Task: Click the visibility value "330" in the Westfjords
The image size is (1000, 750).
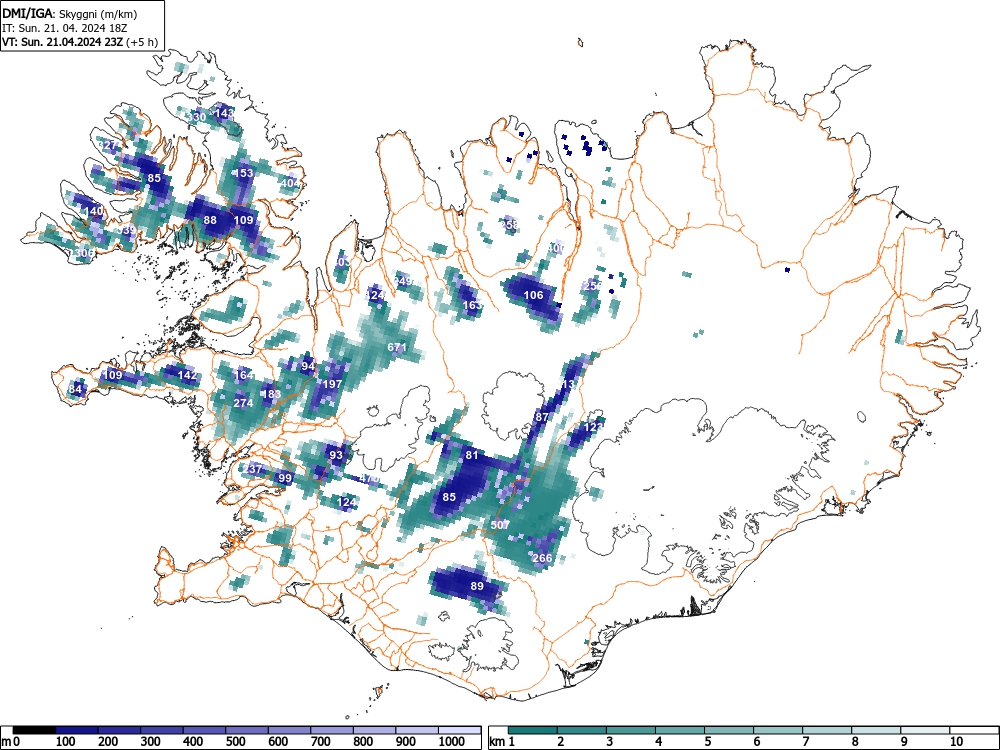Action: tap(197, 117)
